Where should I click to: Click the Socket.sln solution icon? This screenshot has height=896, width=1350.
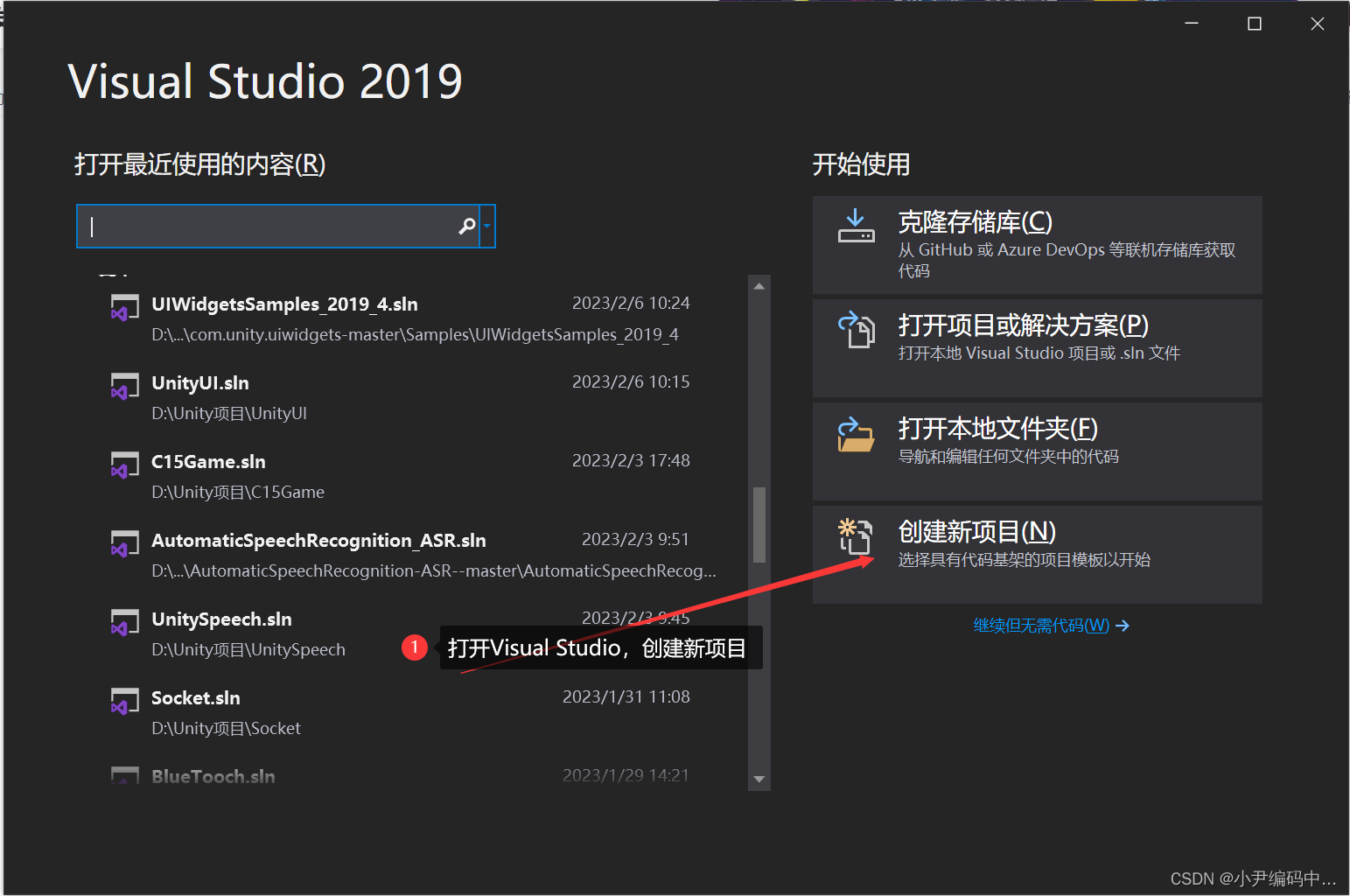click(125, 702)
